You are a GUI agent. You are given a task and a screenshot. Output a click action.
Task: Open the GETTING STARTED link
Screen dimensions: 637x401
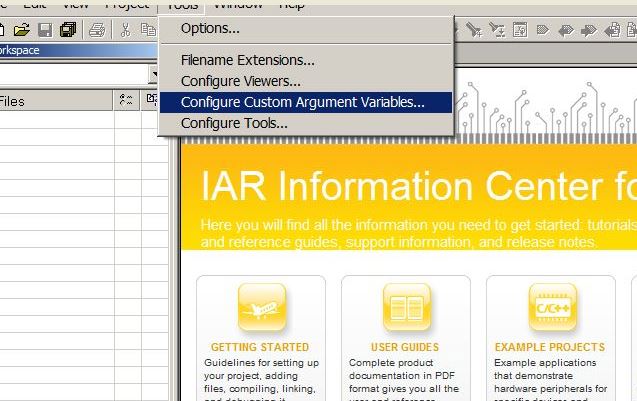(260, 347)
